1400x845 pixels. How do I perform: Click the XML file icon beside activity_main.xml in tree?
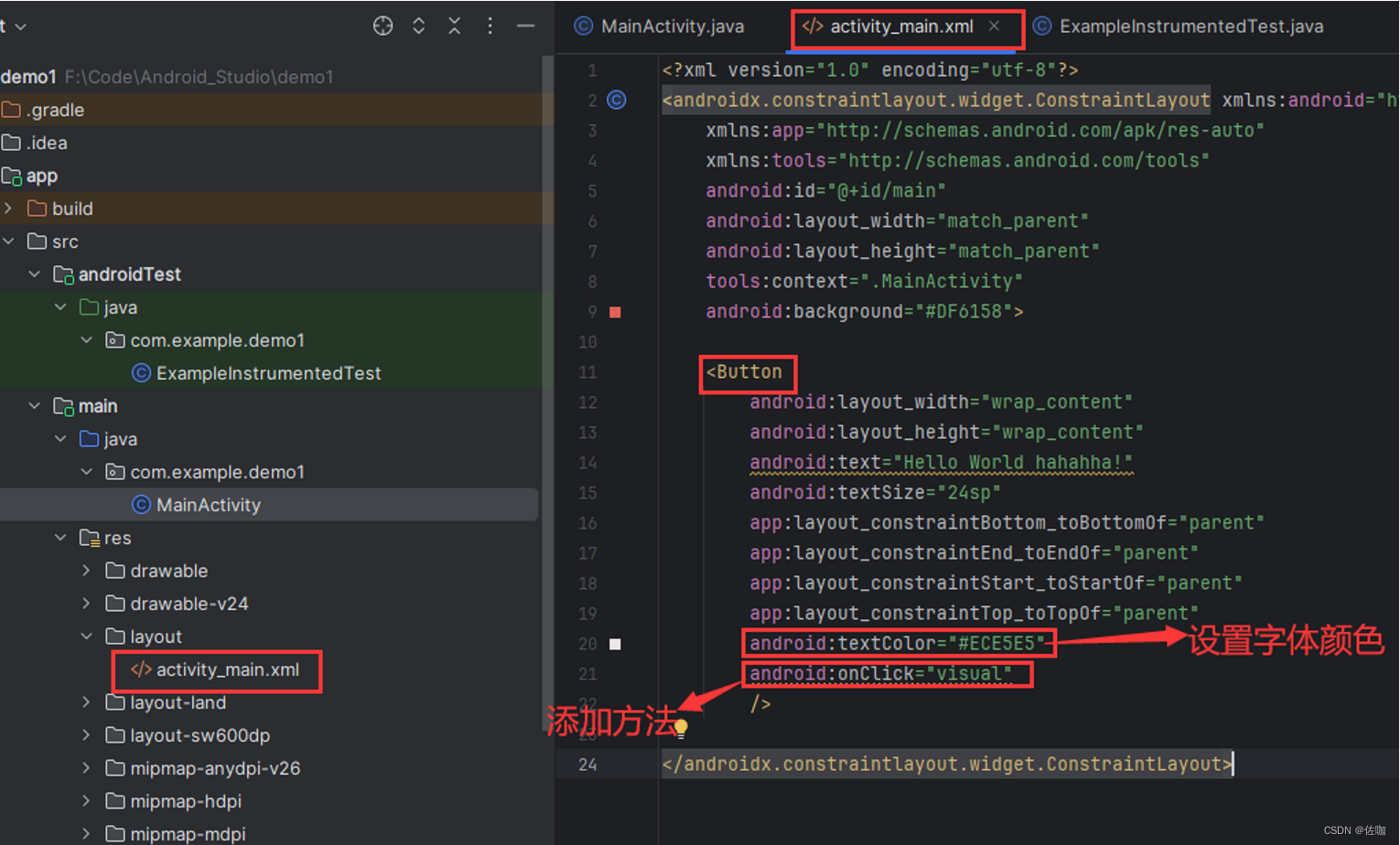coord(141,669)
